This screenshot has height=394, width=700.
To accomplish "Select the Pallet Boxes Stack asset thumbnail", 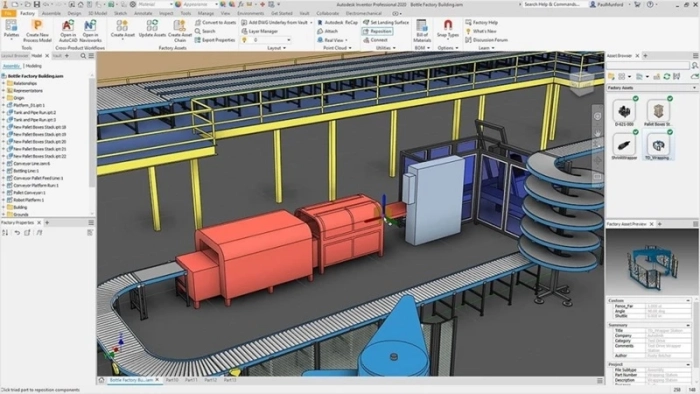I will (658, 112).
